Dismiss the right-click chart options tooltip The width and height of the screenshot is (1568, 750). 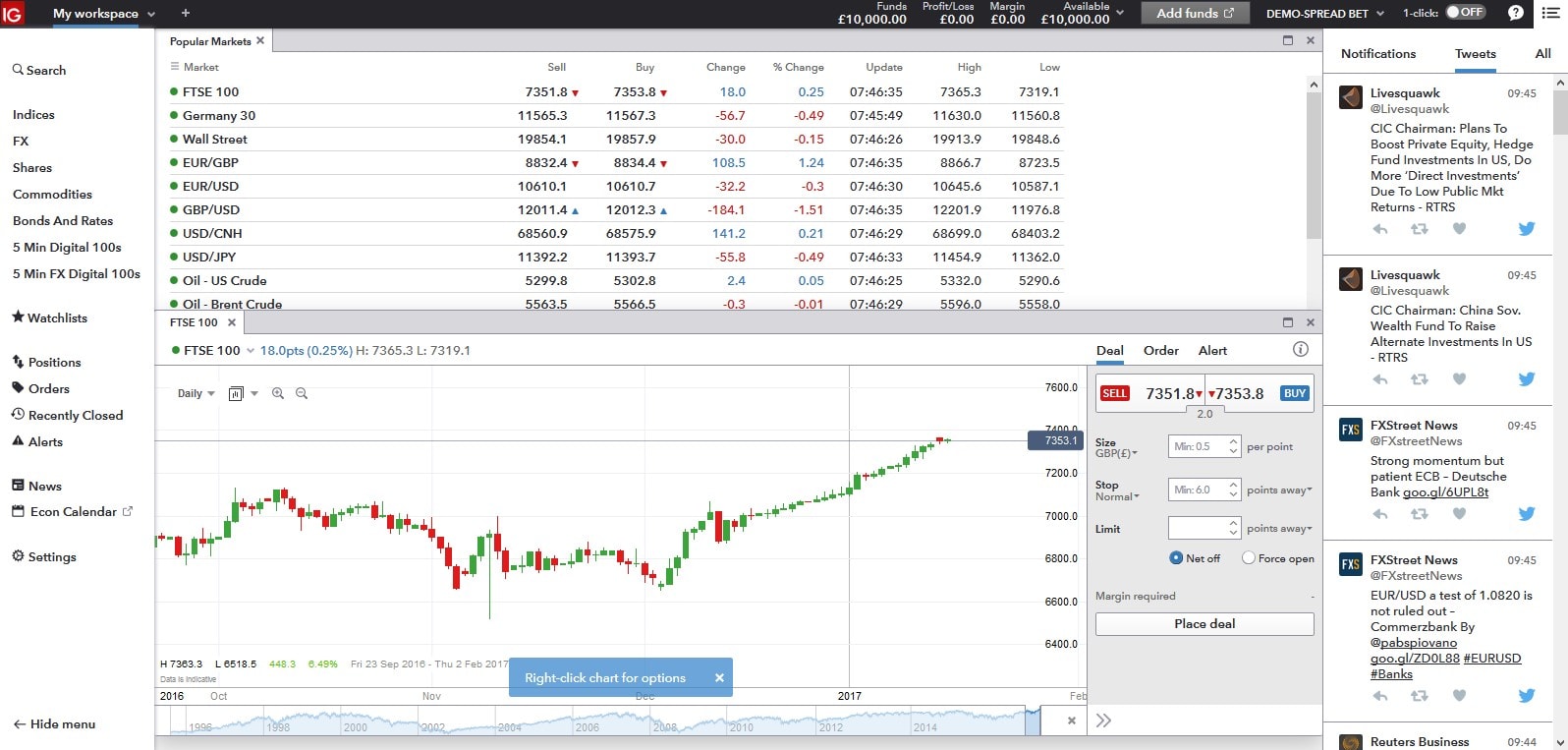click(719, 677)
